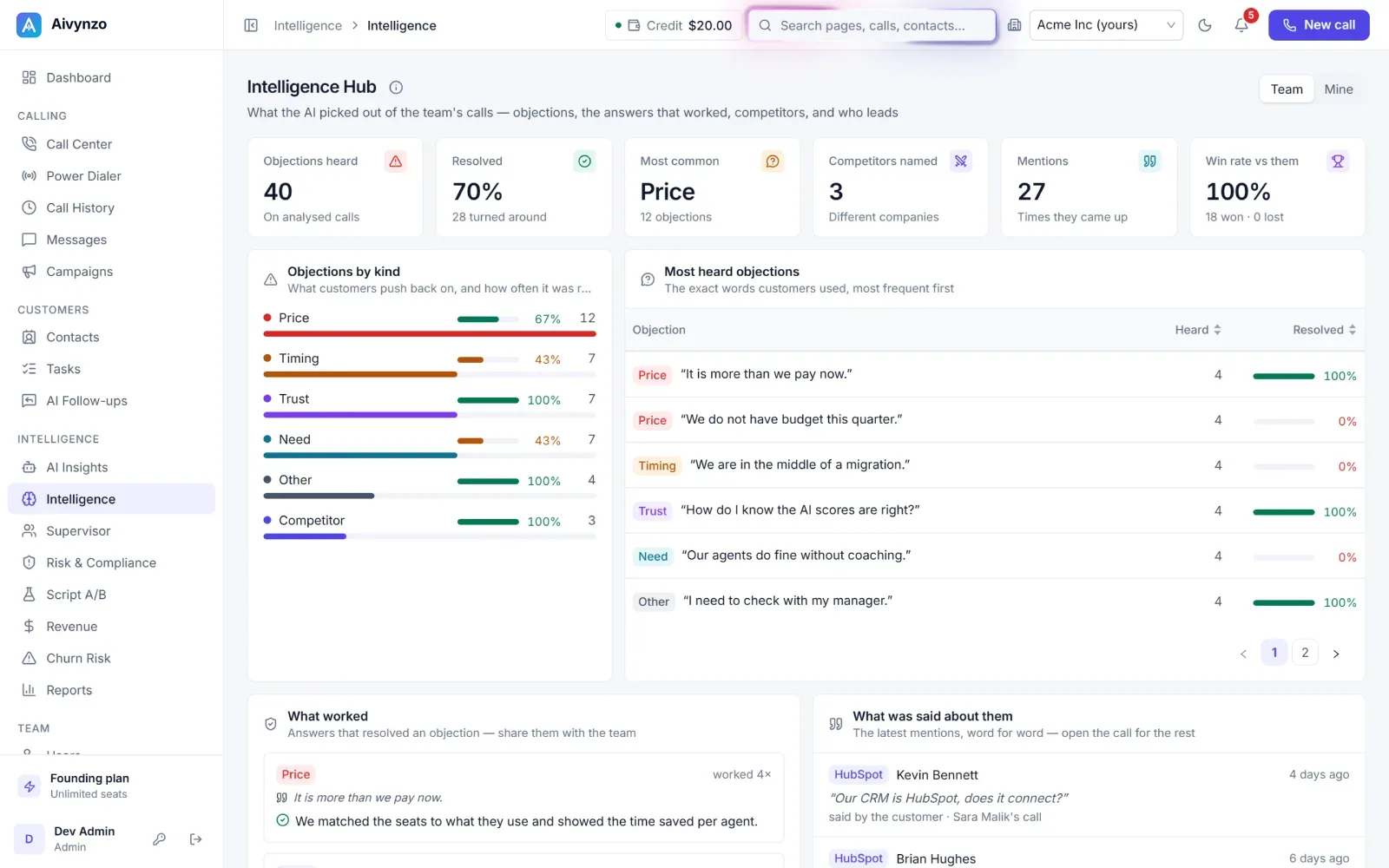Click the Intelligence brain icon in sidebar

pyautogui.click(x=29, y=499)
